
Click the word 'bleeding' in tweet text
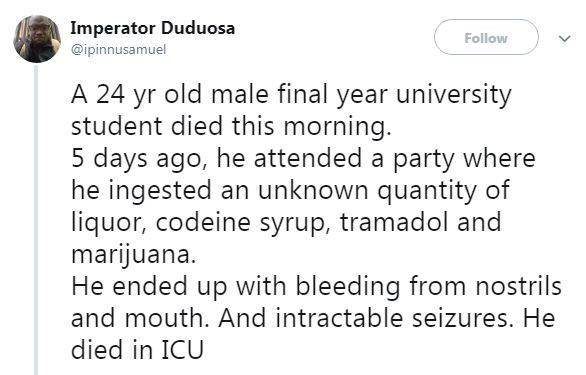(x=348, y=287)
